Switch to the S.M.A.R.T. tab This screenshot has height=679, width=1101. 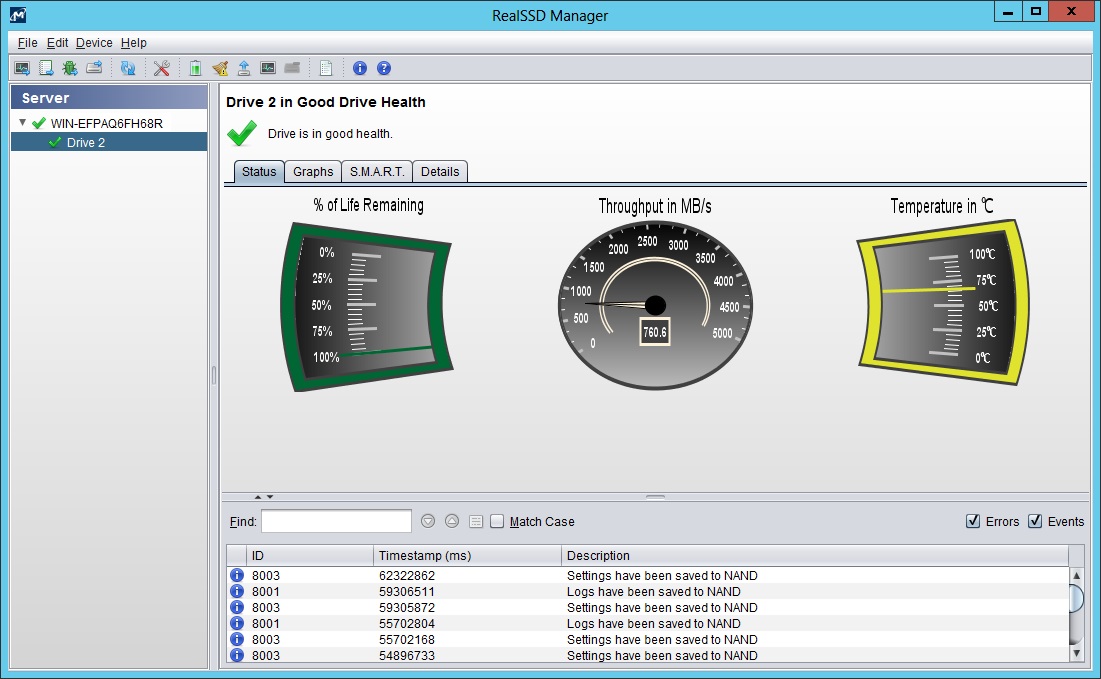point(377,172)
